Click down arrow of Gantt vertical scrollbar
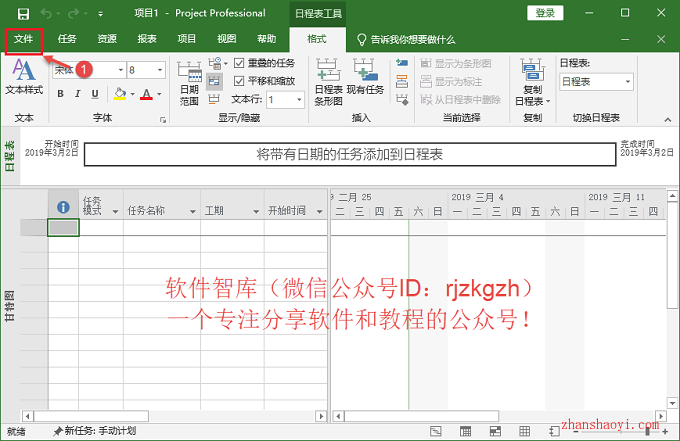The image size is (680, 441). pos(672,403)
